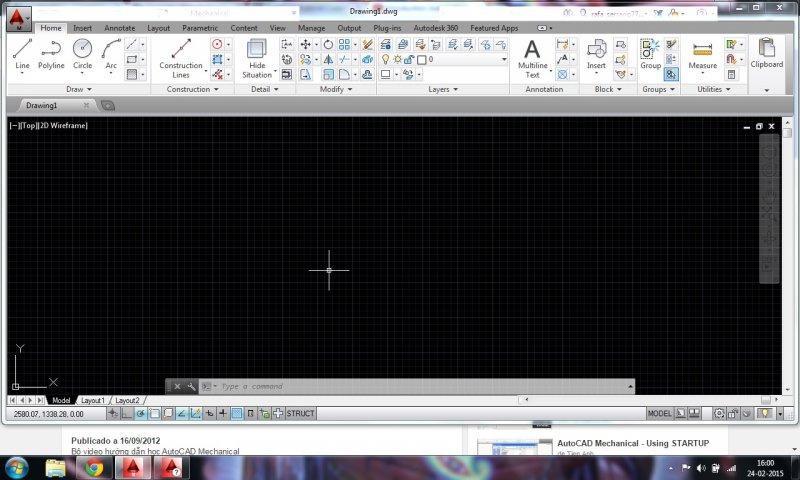Toggle the layer lock icon

[x=409, y=60]
